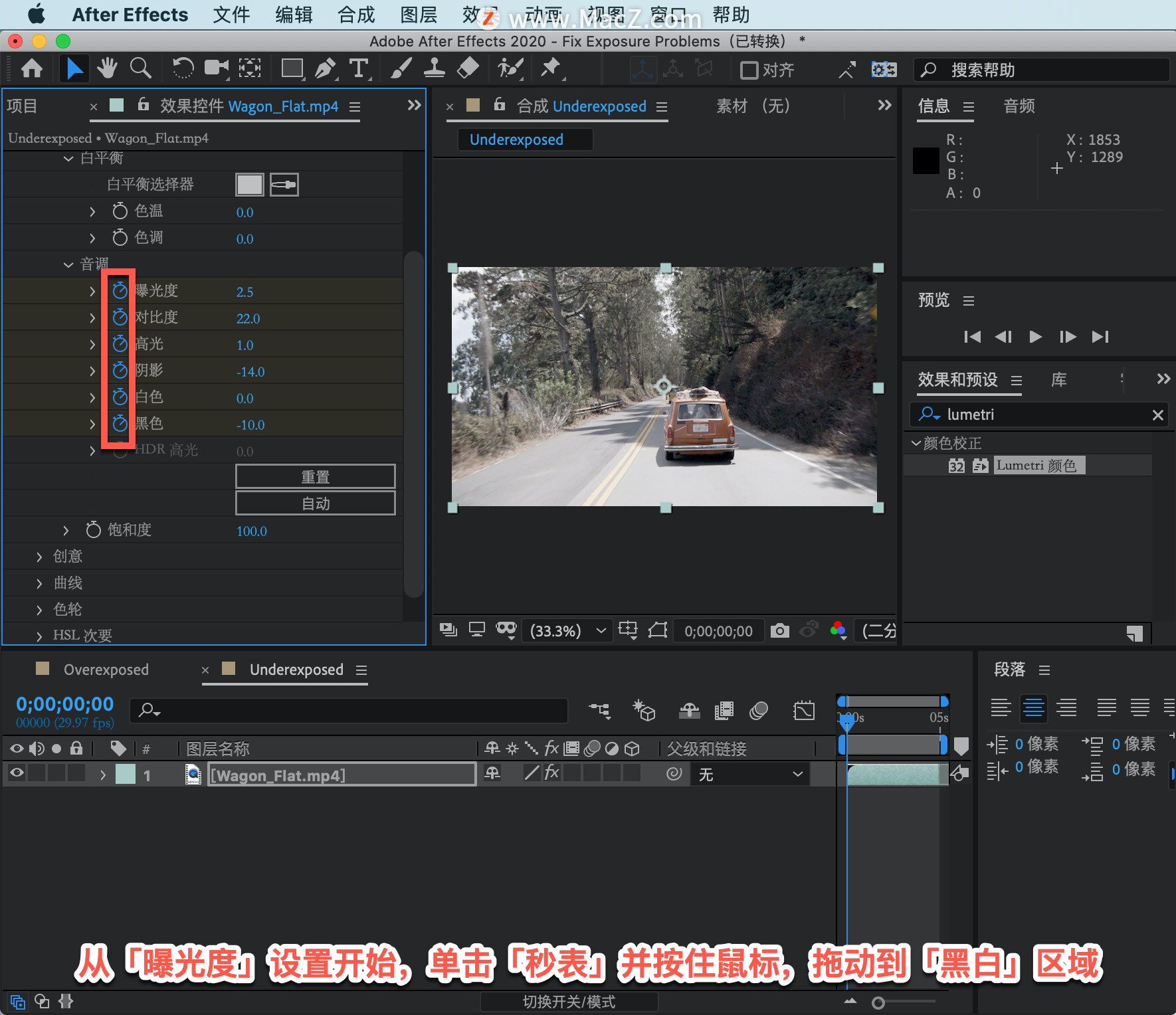Collapse the 颜色校正 category

916,442
